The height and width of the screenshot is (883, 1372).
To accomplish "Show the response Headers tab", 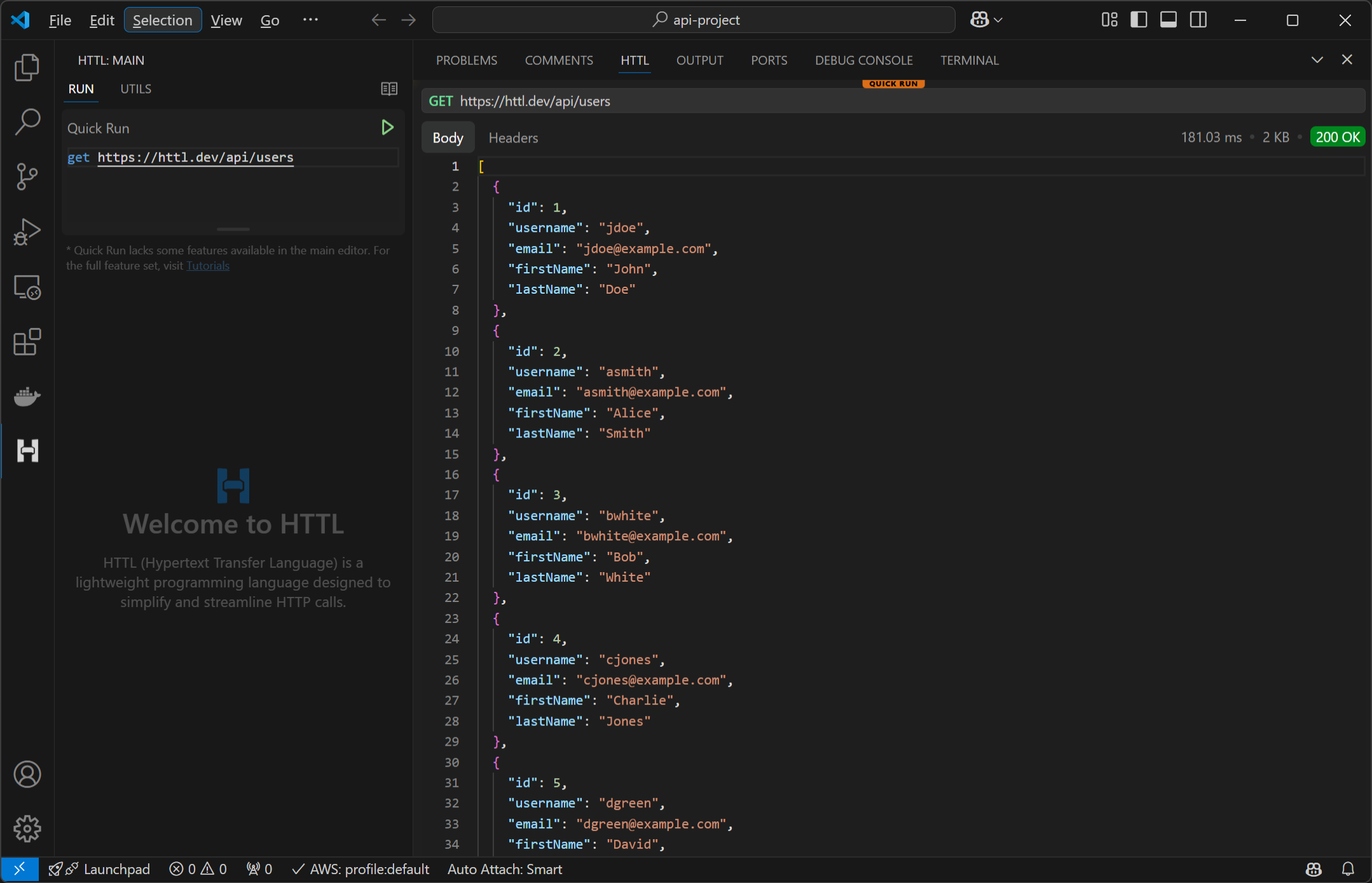I will pyautogui.click(x=513, y=138).
